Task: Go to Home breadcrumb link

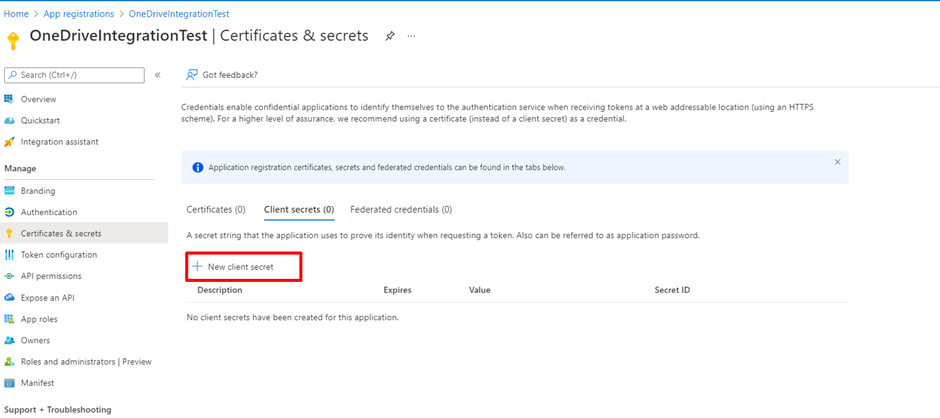Action: [16, 14]
